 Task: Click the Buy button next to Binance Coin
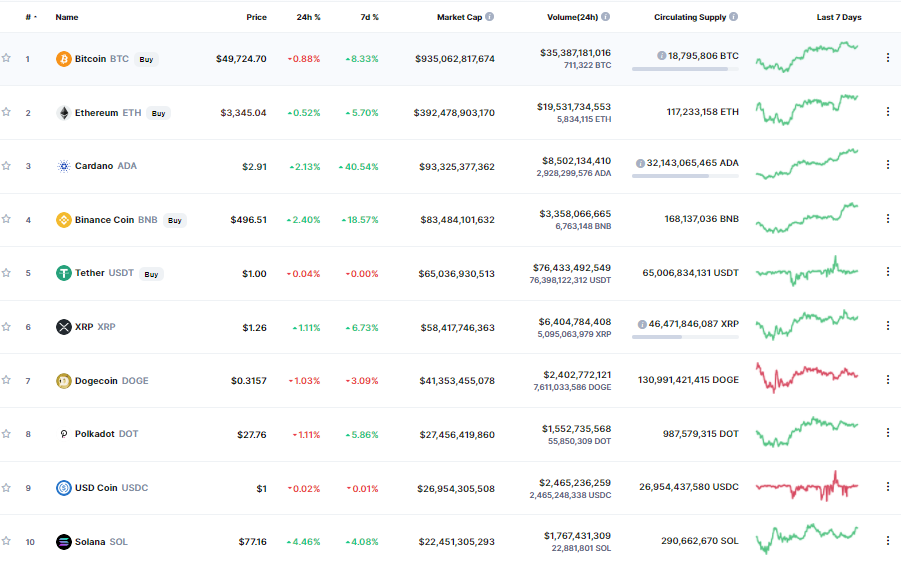coord(175,220)
